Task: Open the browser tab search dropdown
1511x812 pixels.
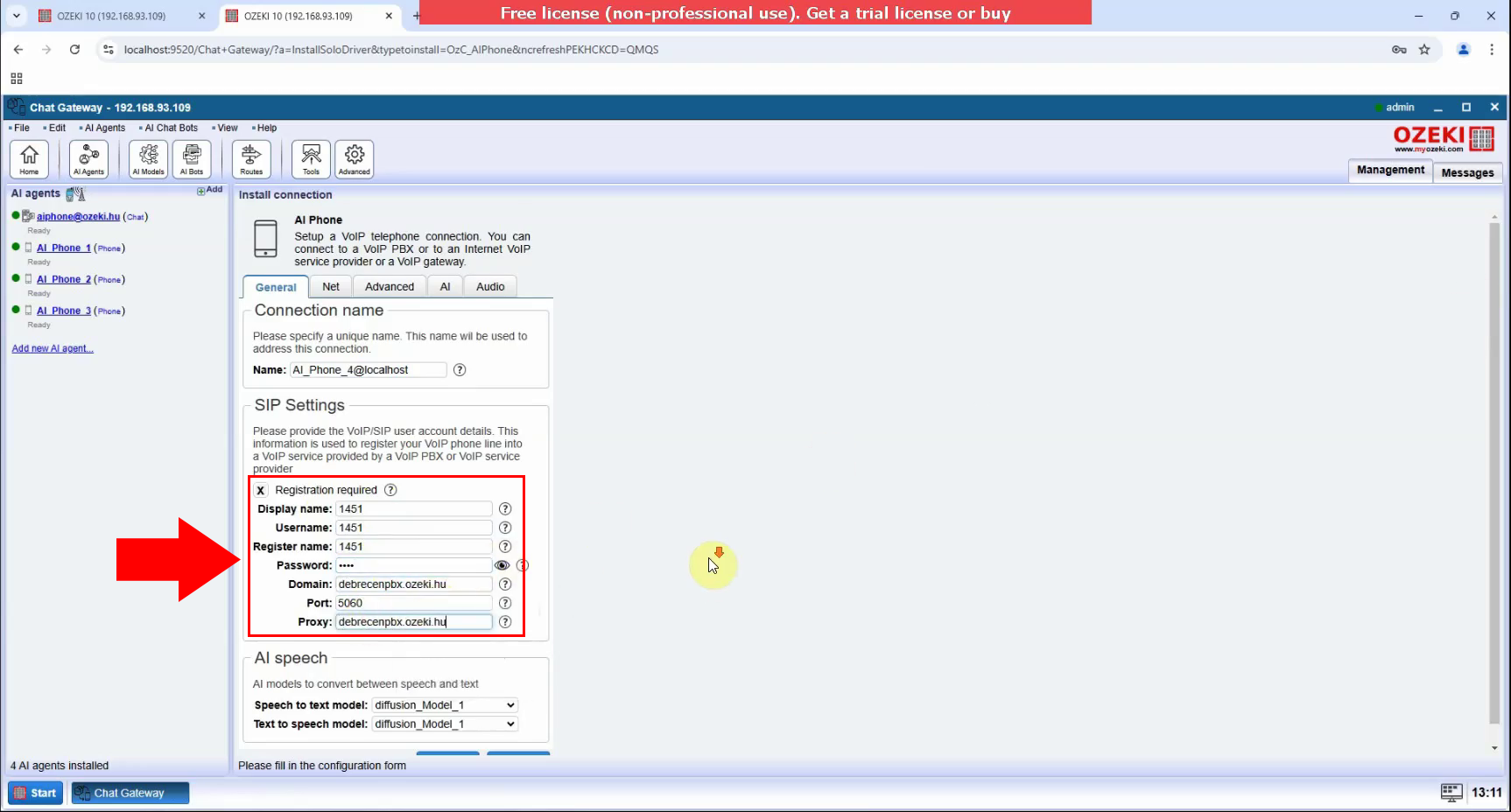Action: (17, 16)
